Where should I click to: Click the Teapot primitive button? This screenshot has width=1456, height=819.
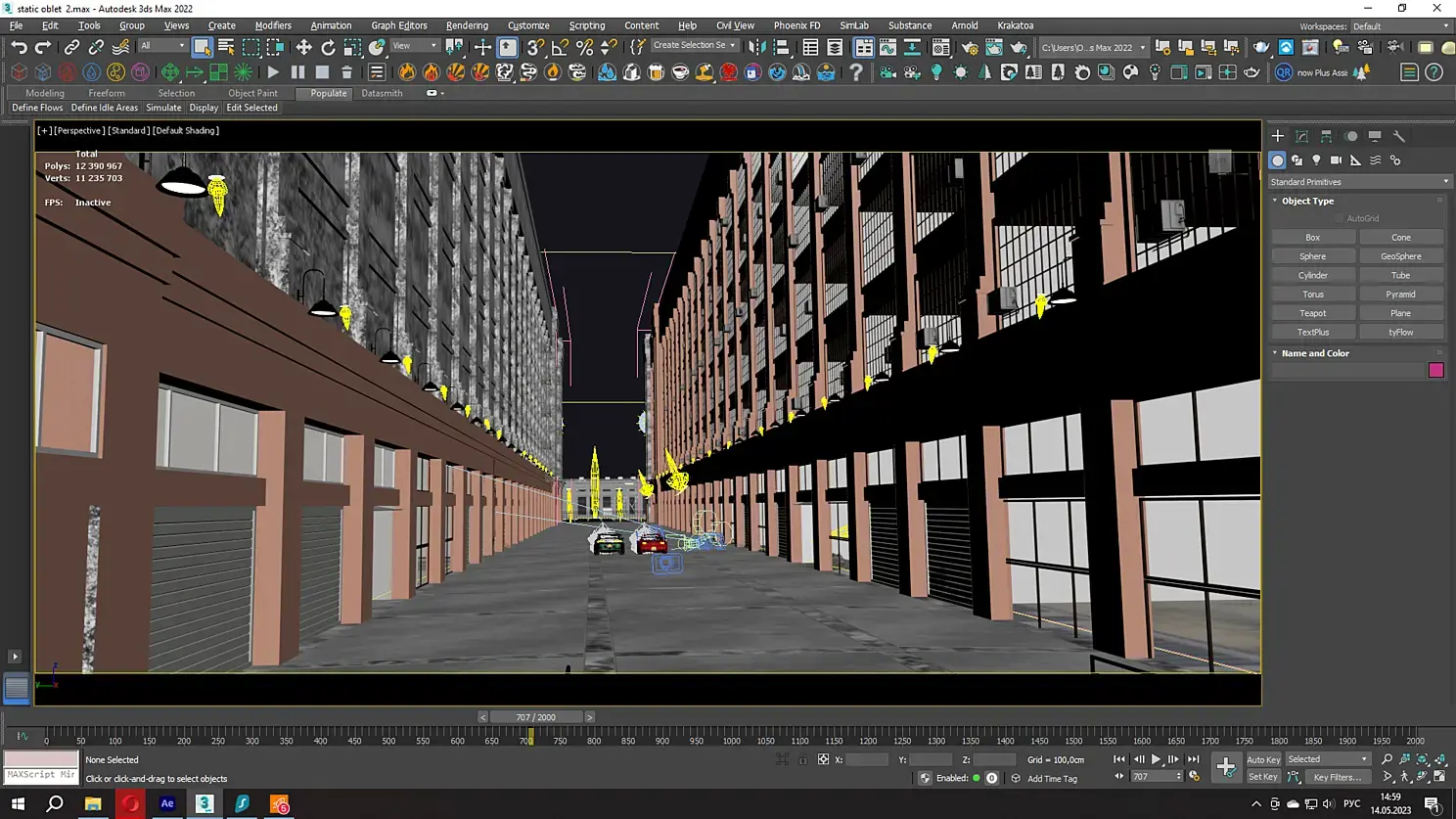1312,313
